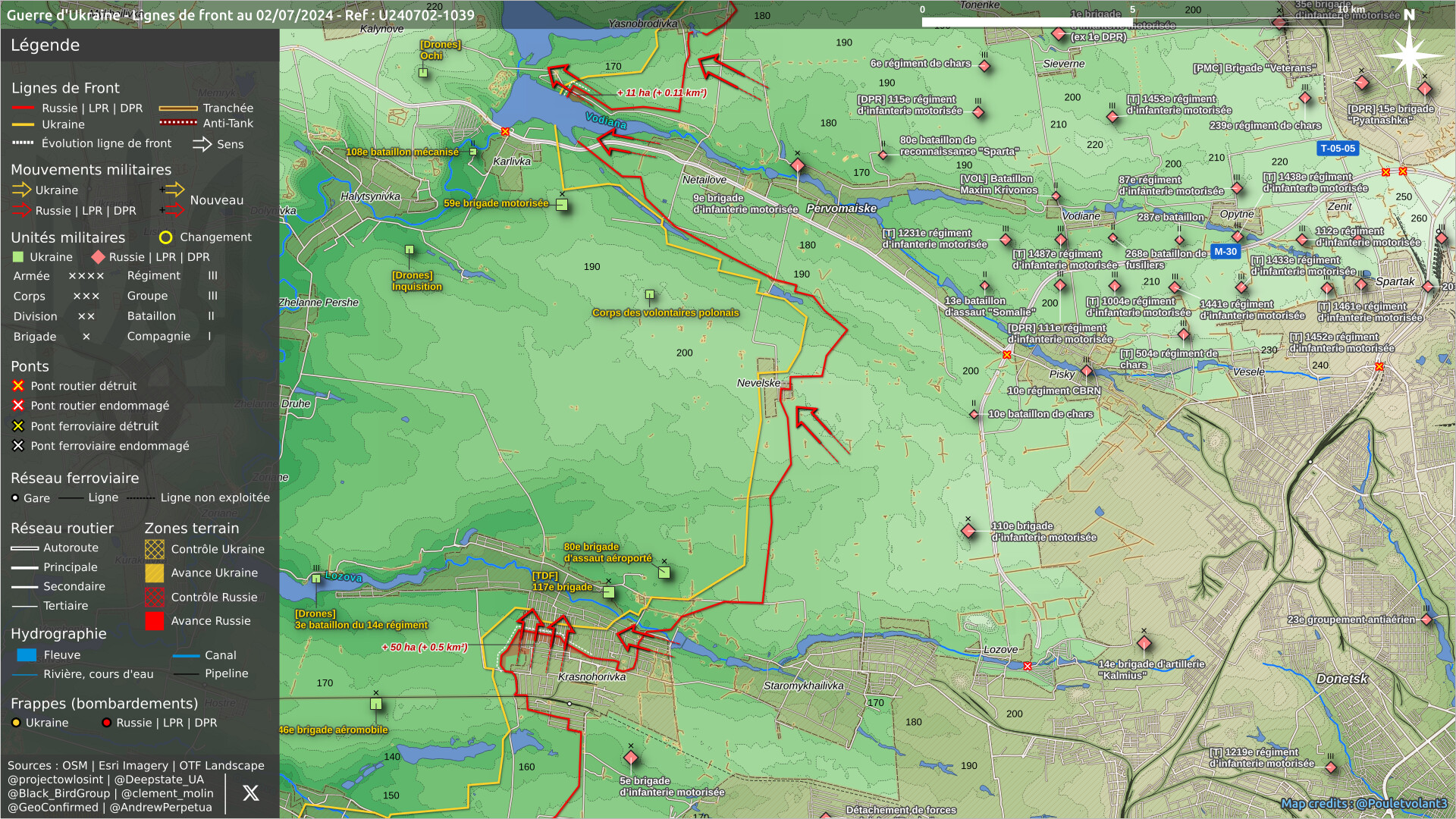Click the Fleuve blue swatch in legend
Viewport: 1456px width, 819px height.
27,655
